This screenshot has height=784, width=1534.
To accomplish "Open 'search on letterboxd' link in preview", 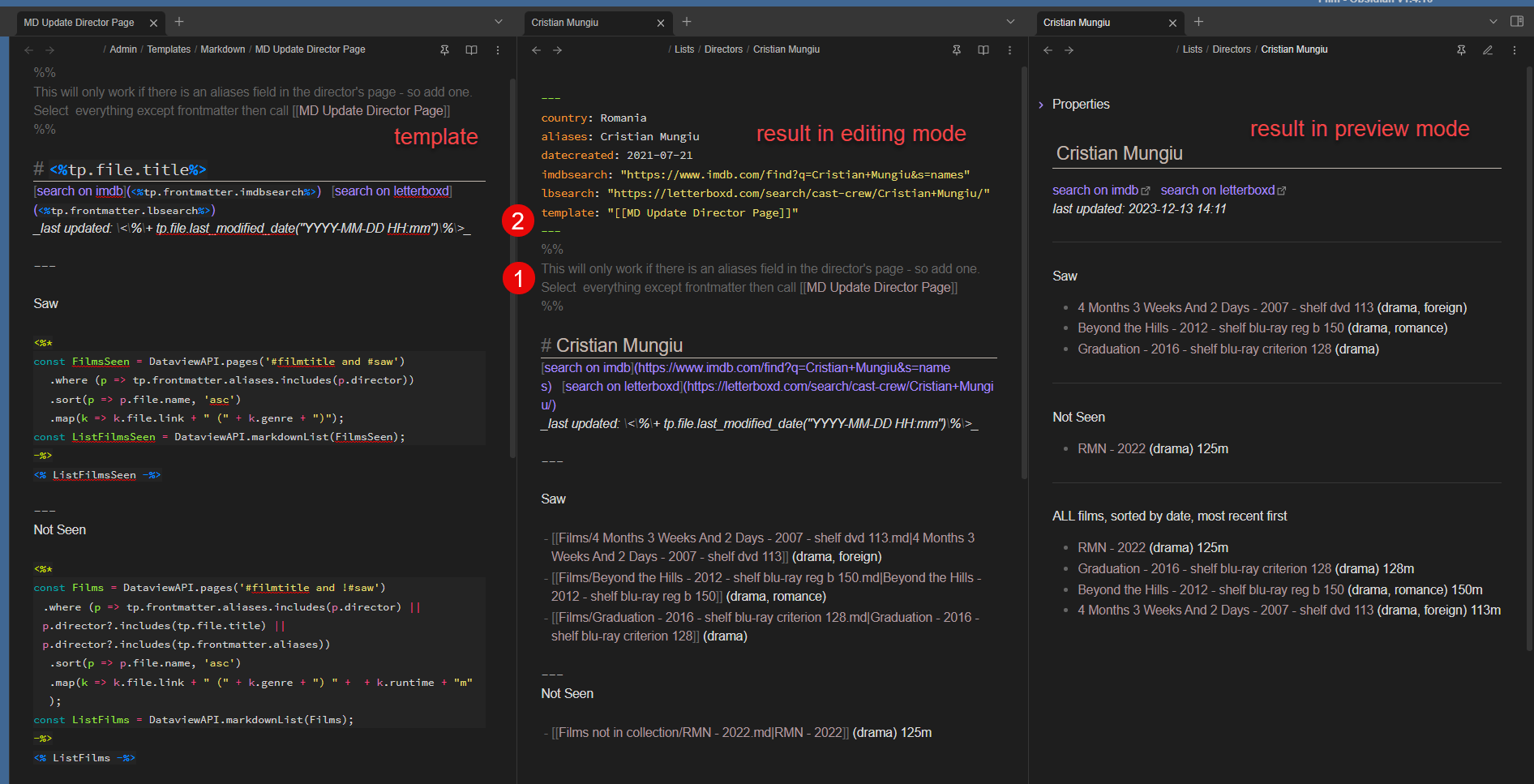I will coord(1218,191).
